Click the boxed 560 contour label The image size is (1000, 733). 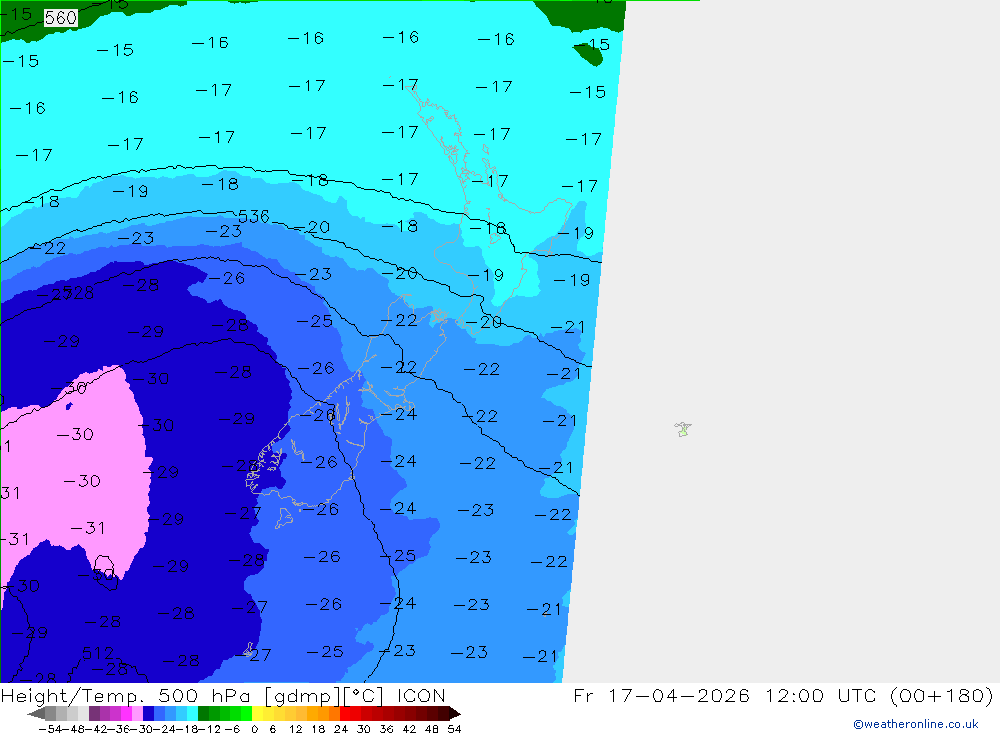coord(61,18)
